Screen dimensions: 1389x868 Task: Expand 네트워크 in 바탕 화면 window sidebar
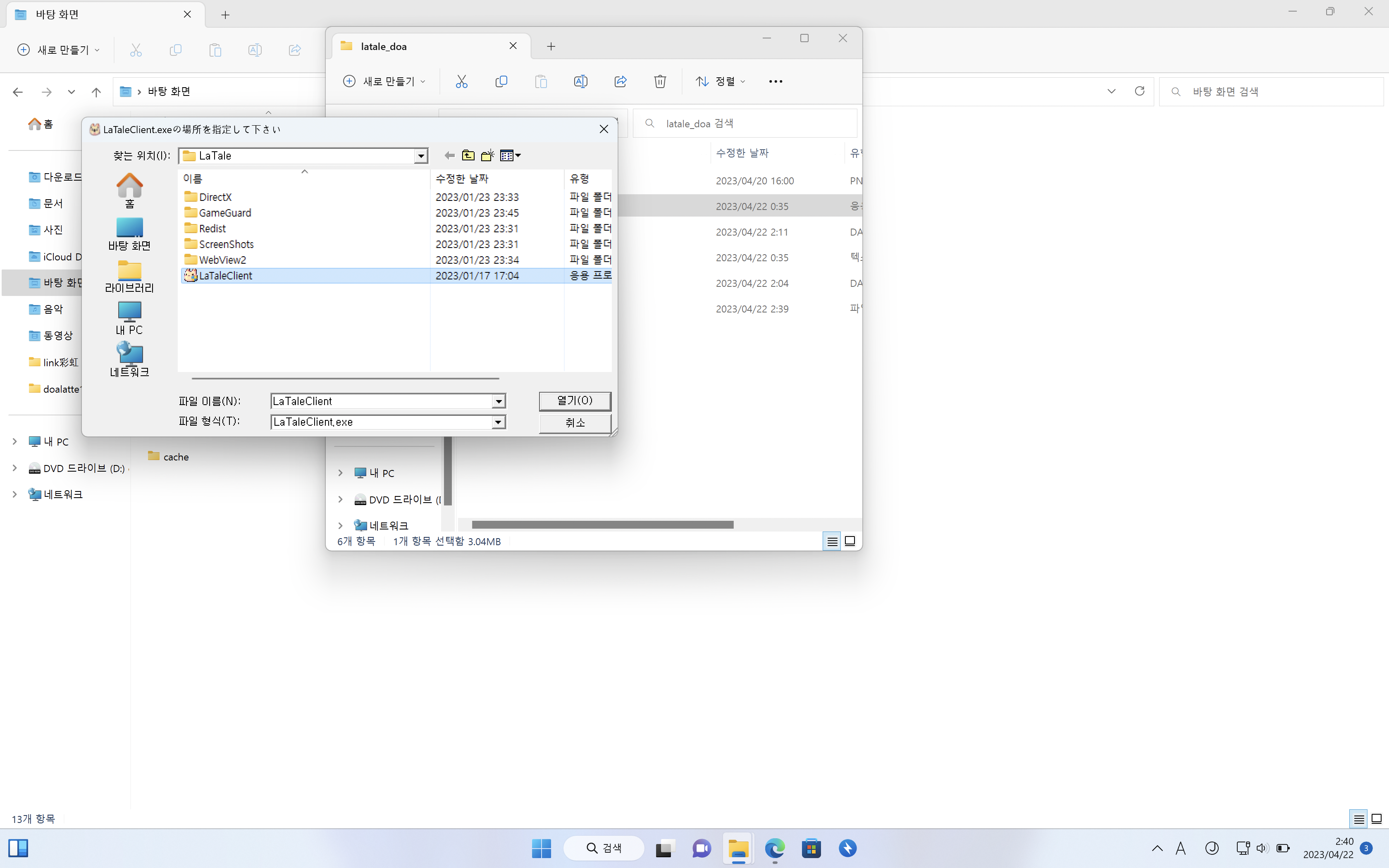14,494
